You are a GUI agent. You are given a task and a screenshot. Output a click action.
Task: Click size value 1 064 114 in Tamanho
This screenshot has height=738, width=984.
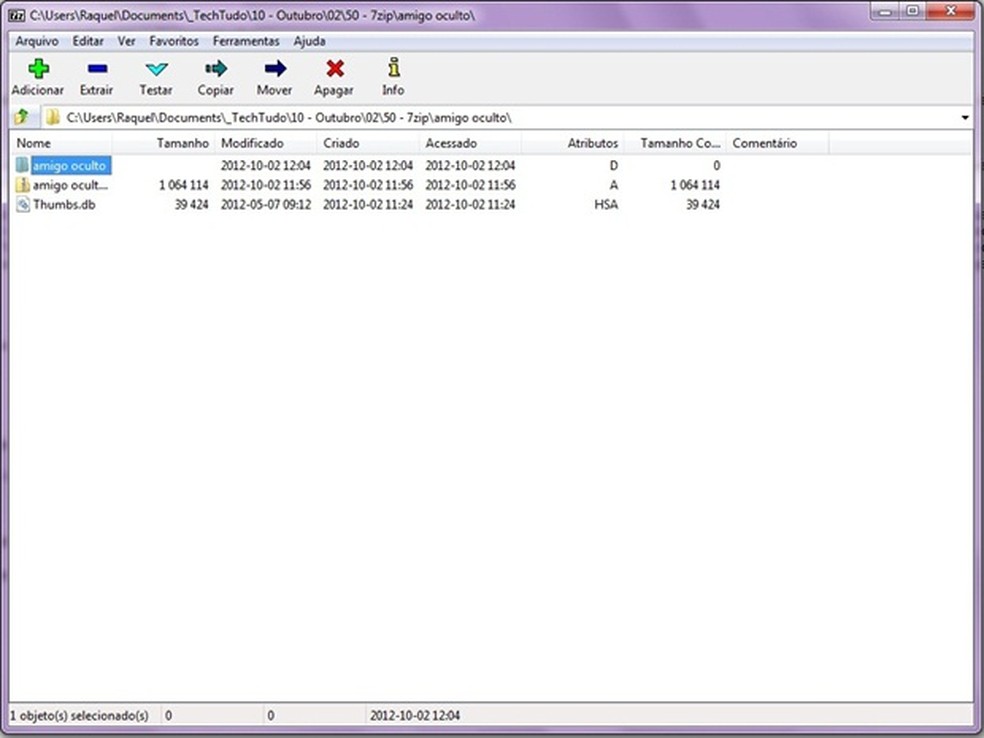coord(183,185)
